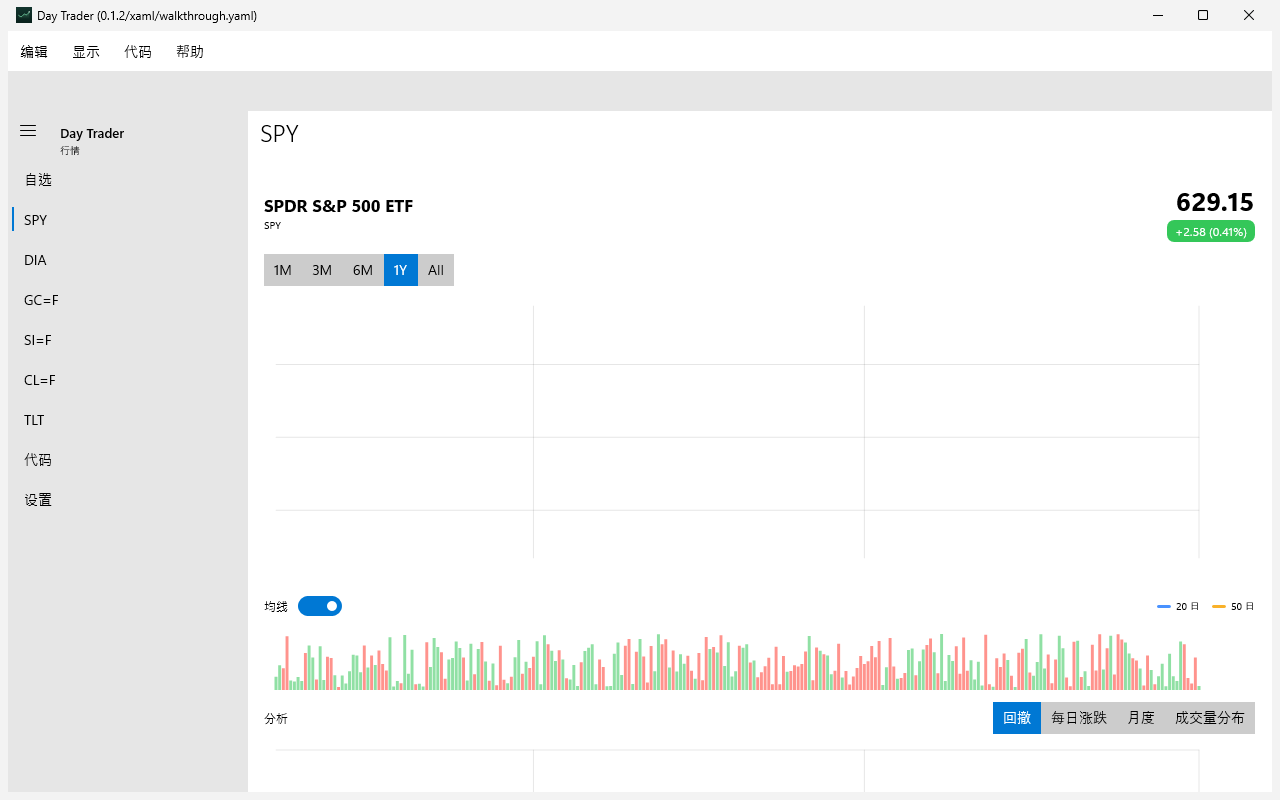Open the 帮助 menu

point(190,52)
